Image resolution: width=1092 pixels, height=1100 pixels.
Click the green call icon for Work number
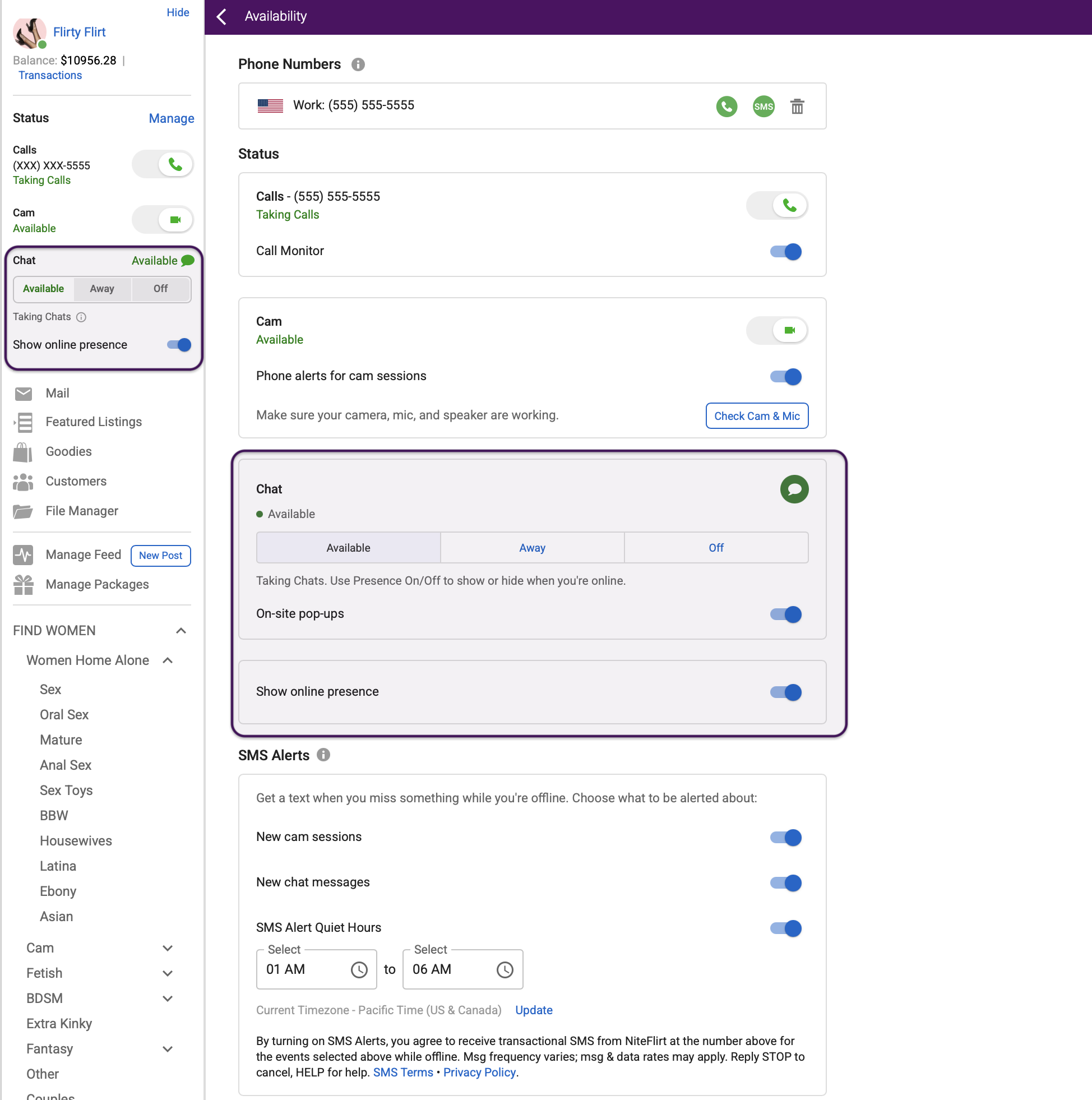coord(727,107)
